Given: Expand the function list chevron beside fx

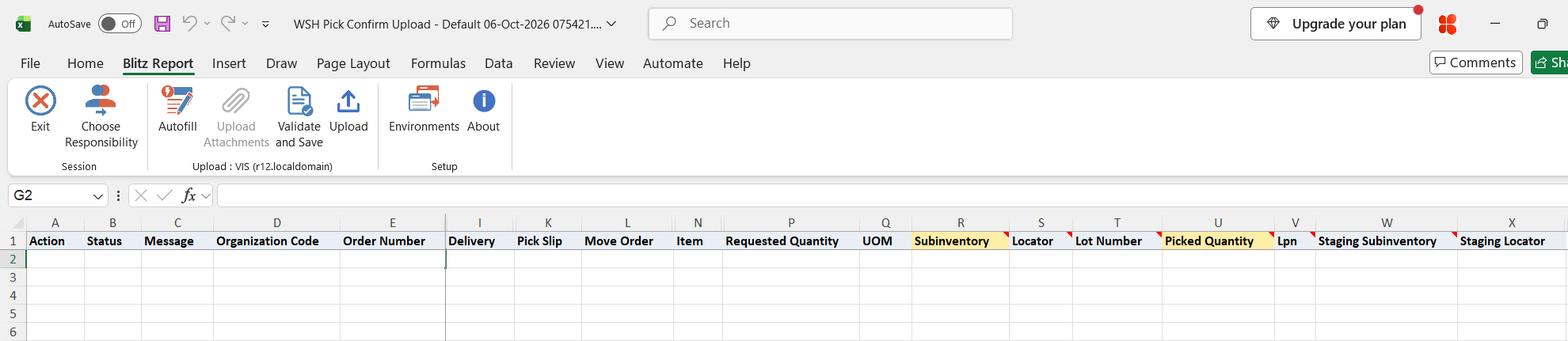Looking at the screenshot, I should [206, 195].
